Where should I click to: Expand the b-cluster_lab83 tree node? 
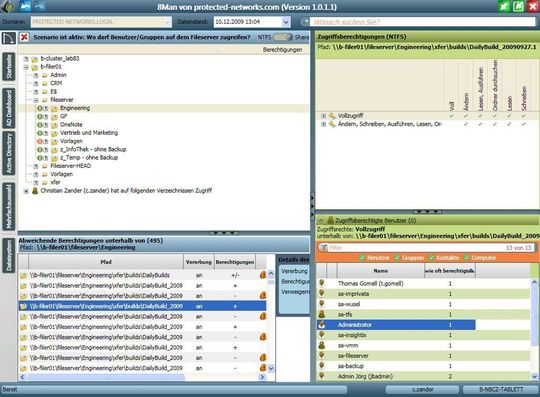[26, 59]
